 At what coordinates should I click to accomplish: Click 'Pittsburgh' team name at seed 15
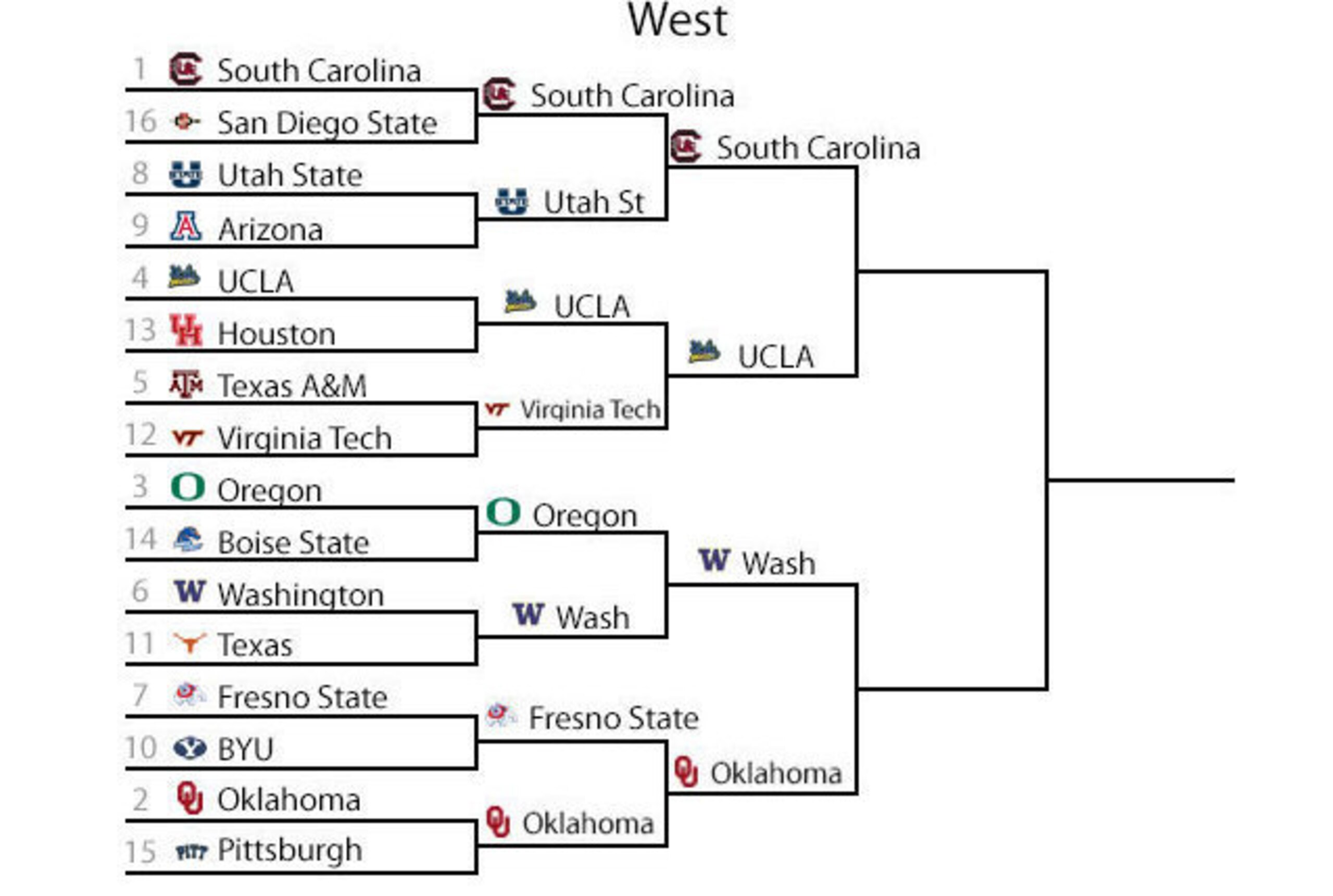coord(290,850)
